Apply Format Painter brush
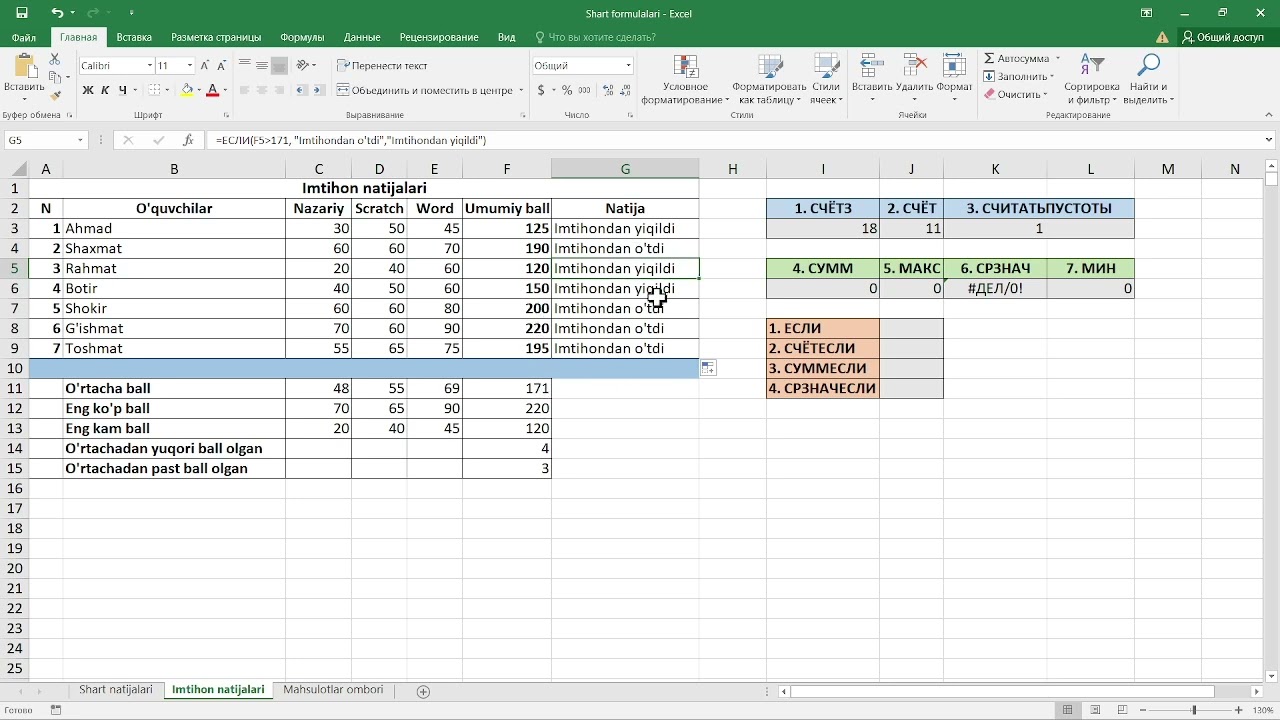This screenshot has height=720, width=1280. pyautogui.click(x=56, y=96)
